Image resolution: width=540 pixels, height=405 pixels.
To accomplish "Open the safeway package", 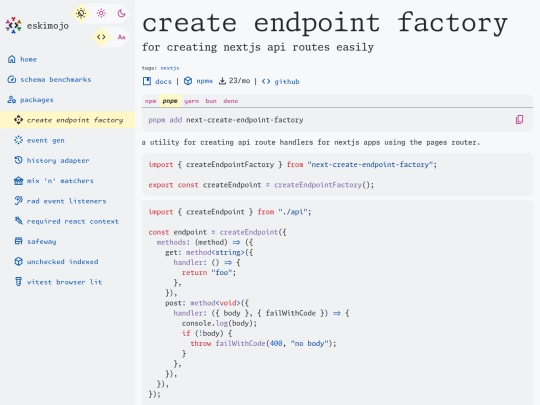I will (x=41, y=242).
